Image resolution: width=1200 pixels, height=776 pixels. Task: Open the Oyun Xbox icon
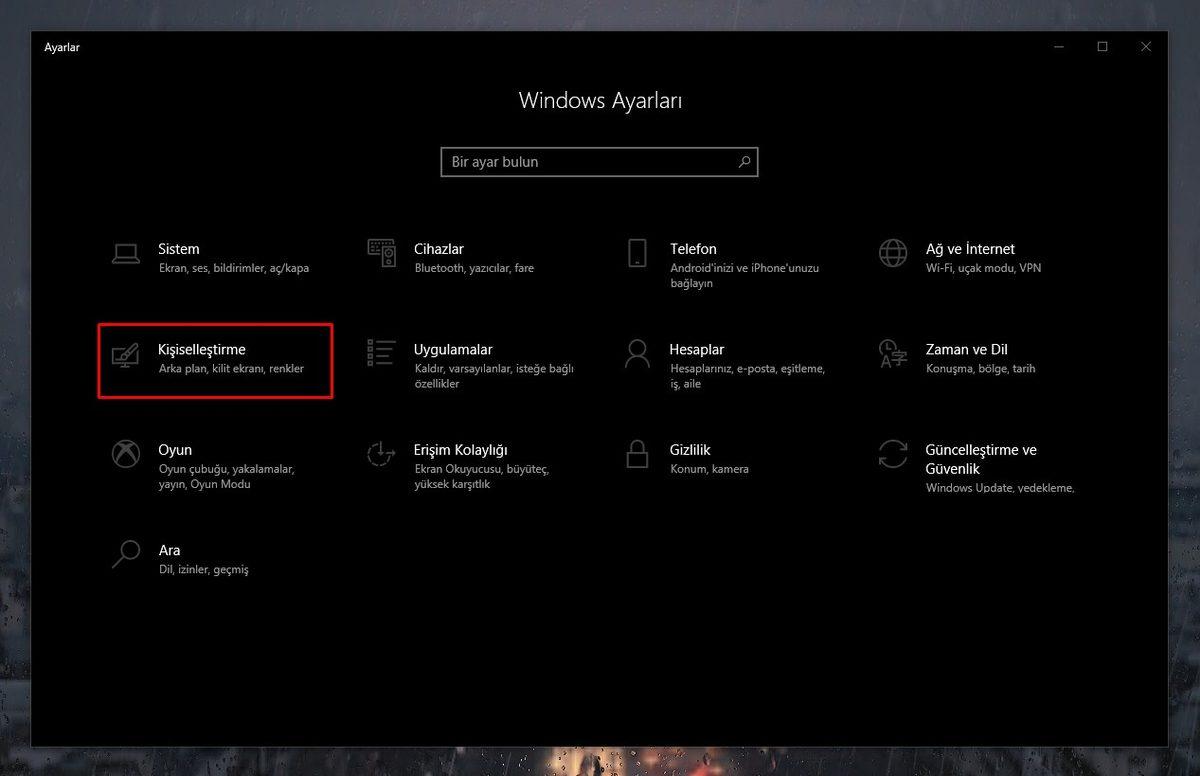tap(125, 454)
